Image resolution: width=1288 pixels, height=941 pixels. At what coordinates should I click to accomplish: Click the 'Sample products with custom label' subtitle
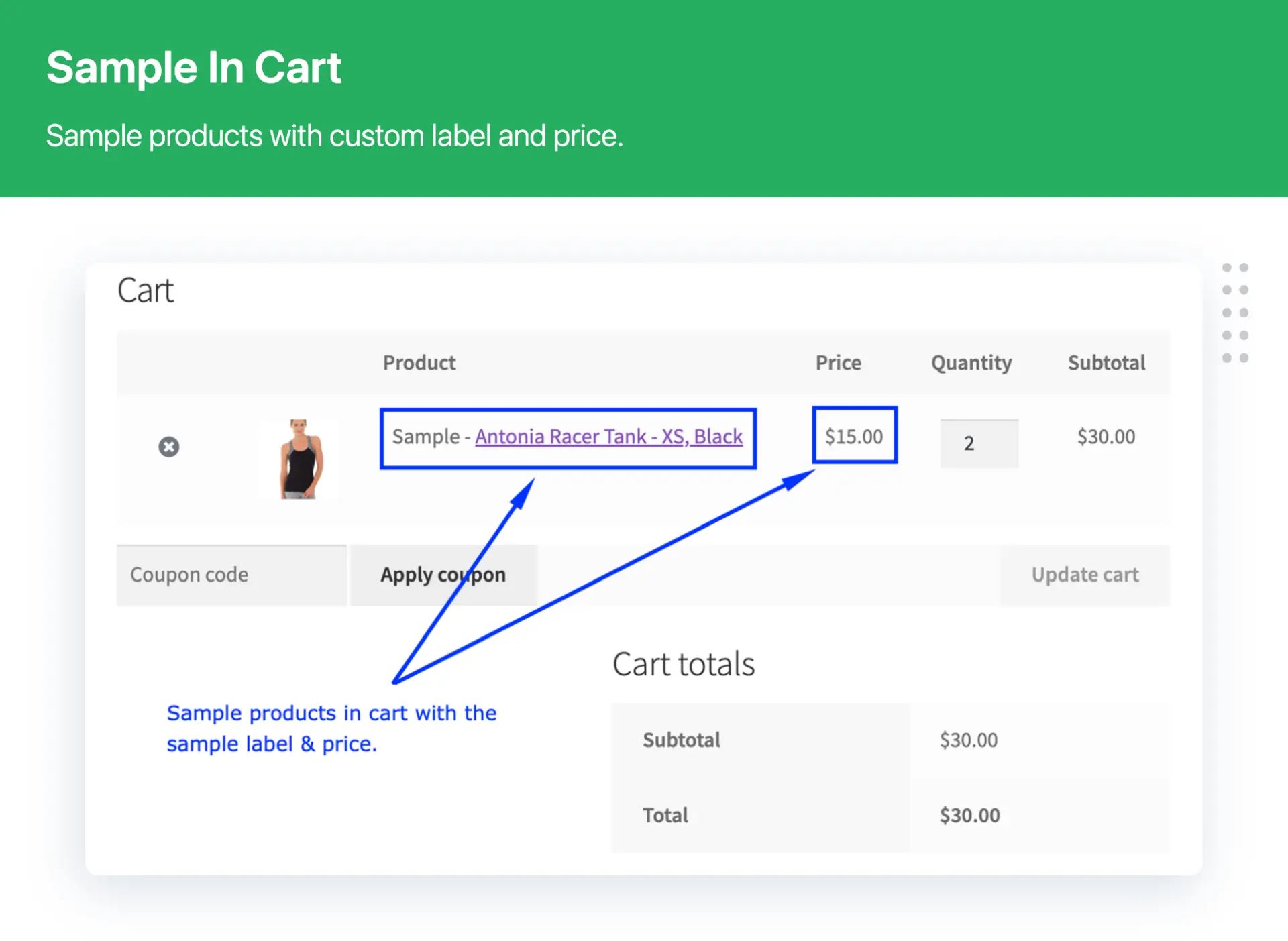[335, 136]
